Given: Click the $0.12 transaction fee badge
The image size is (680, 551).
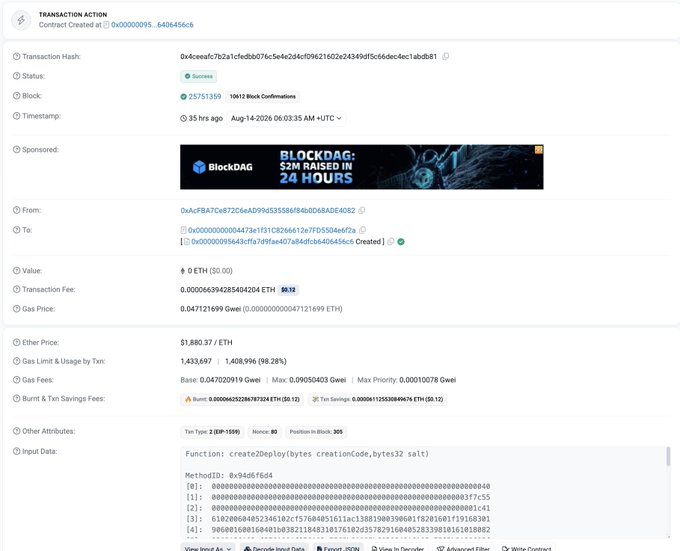Looking at the screenshot, I should 288,290.
